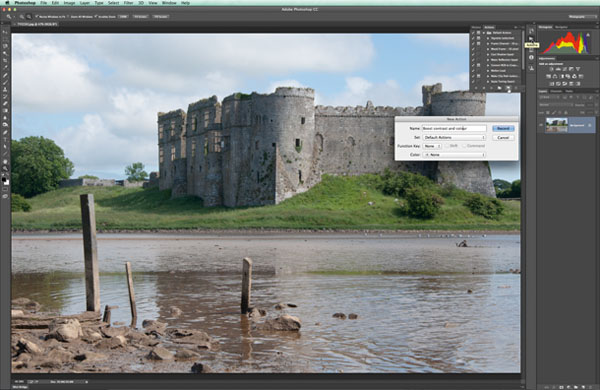Select the Healing Brush tool

(x=5, y=75)
